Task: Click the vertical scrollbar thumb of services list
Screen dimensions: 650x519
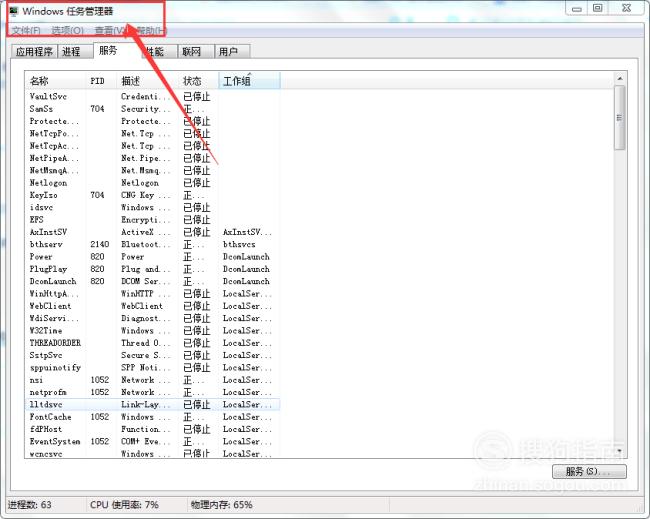Action: pyautogui.click(x=620, y=118)
